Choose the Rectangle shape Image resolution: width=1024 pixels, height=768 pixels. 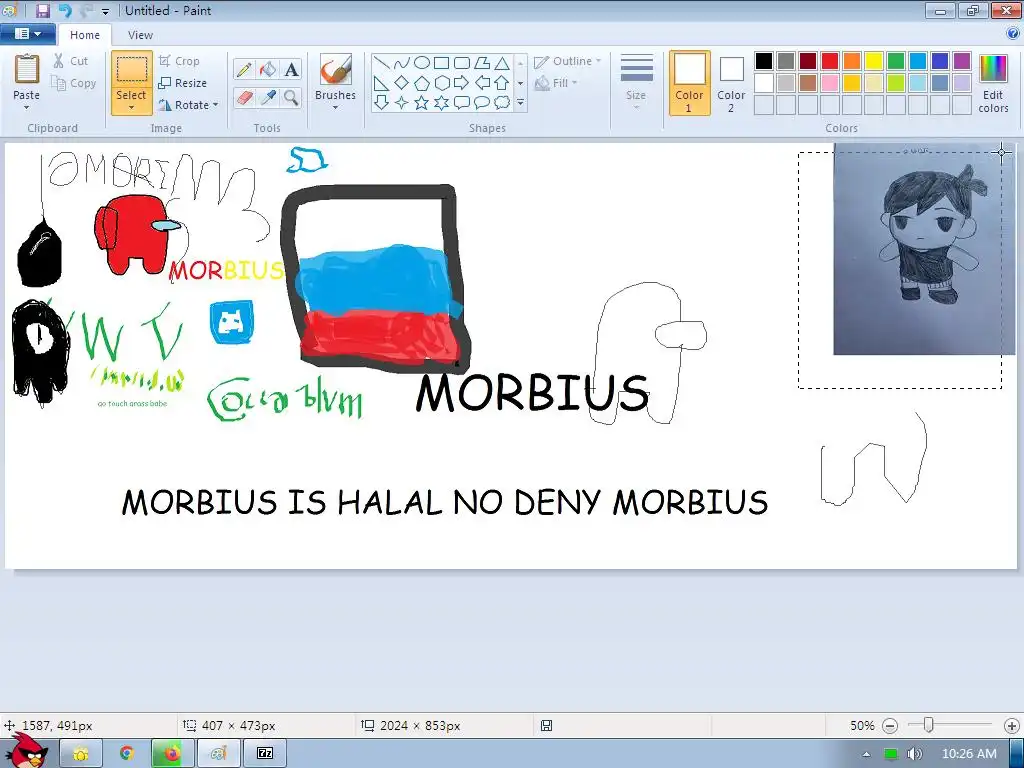[441, 63]
